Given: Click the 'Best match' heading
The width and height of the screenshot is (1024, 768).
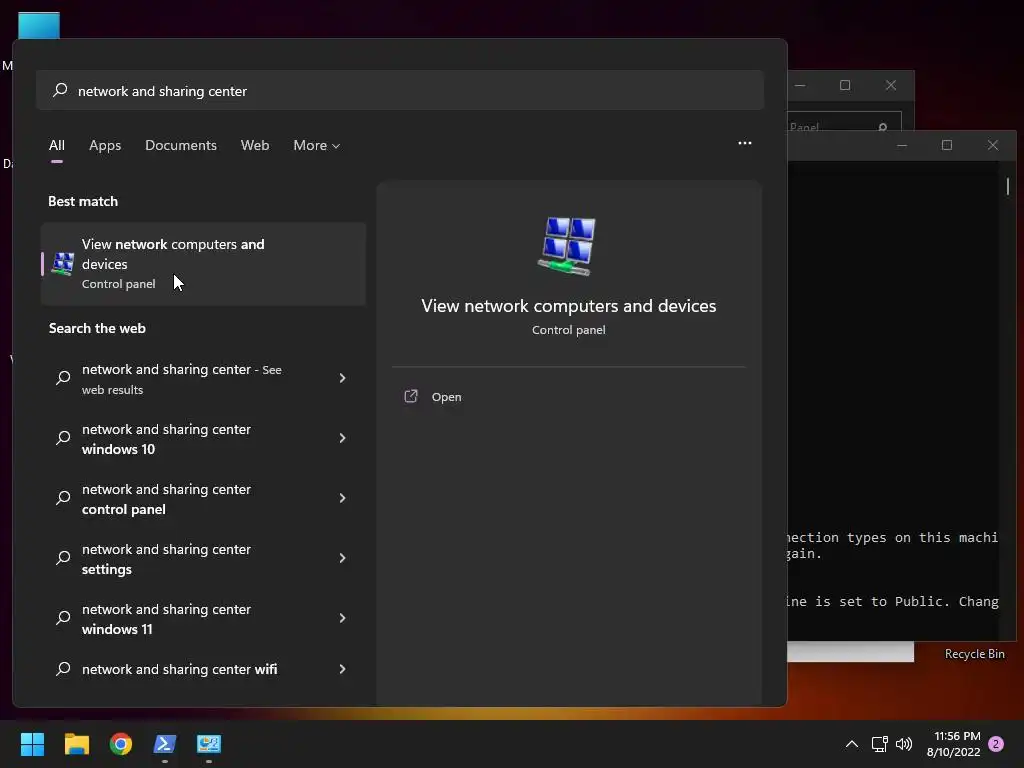Looking at the screenshot, I should [x=83, y=201].
